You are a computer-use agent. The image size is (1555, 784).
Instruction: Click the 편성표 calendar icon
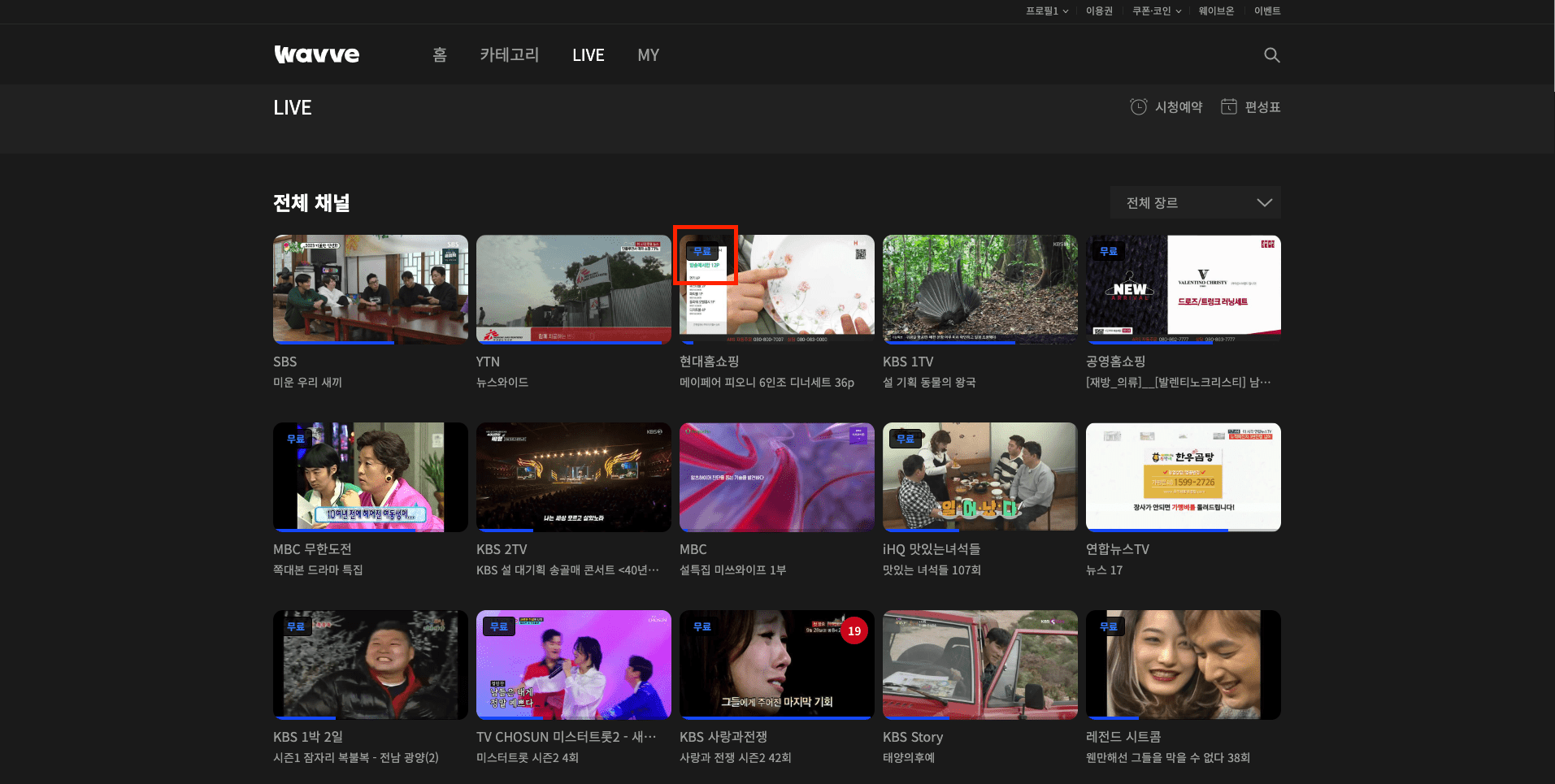[1229, 107]
